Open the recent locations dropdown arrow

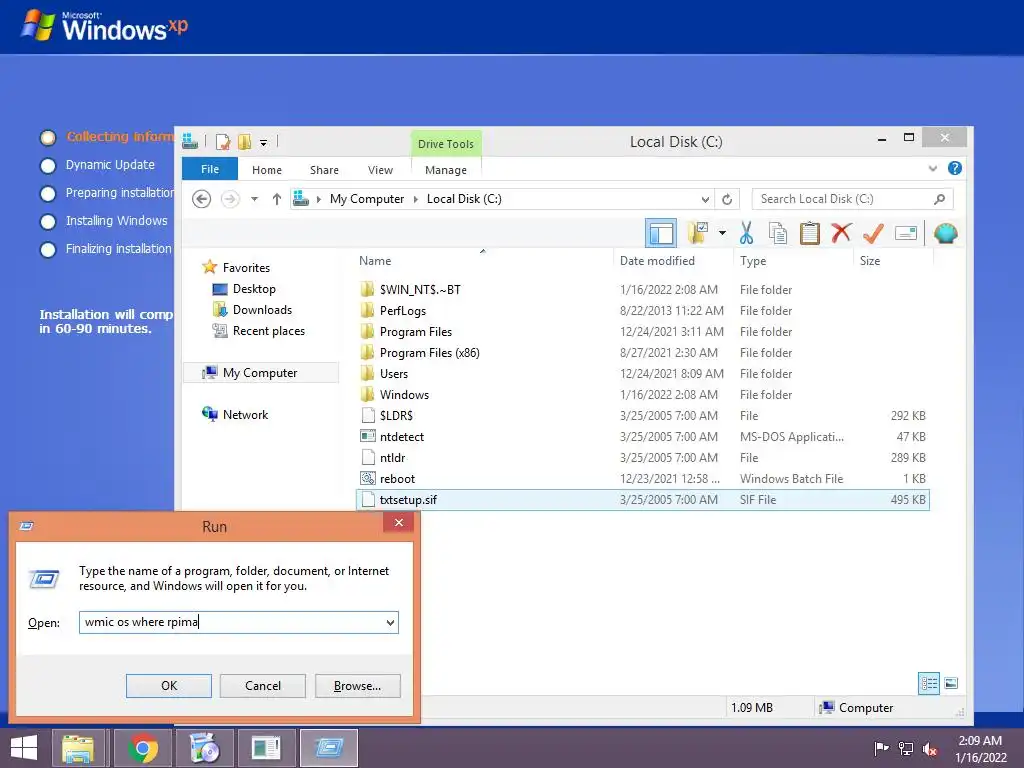[255, 199]
